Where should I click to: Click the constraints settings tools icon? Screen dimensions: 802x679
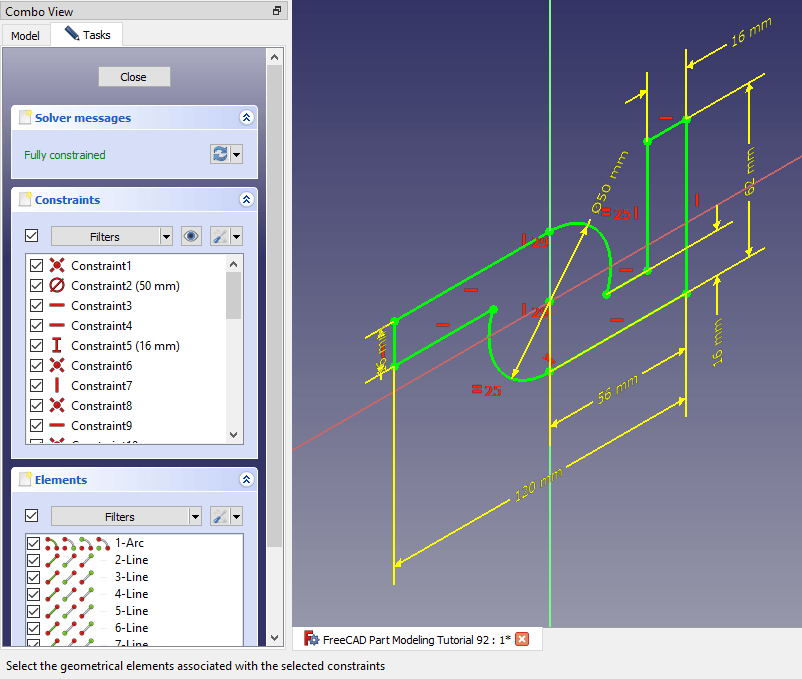click(220, 236)
